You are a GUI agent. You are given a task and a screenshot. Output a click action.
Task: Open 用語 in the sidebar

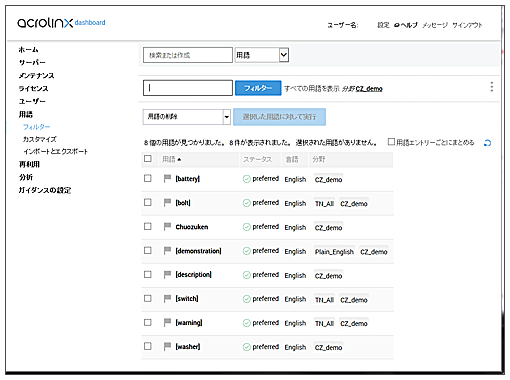tap(26, 115)
